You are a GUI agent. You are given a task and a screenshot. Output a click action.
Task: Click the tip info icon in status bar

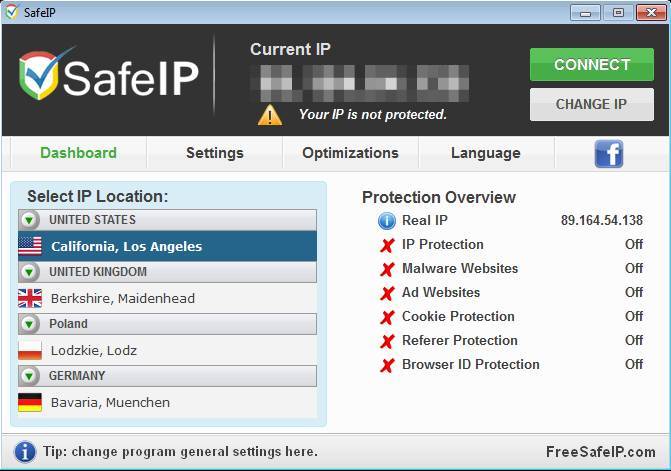(x=25, y=452)
